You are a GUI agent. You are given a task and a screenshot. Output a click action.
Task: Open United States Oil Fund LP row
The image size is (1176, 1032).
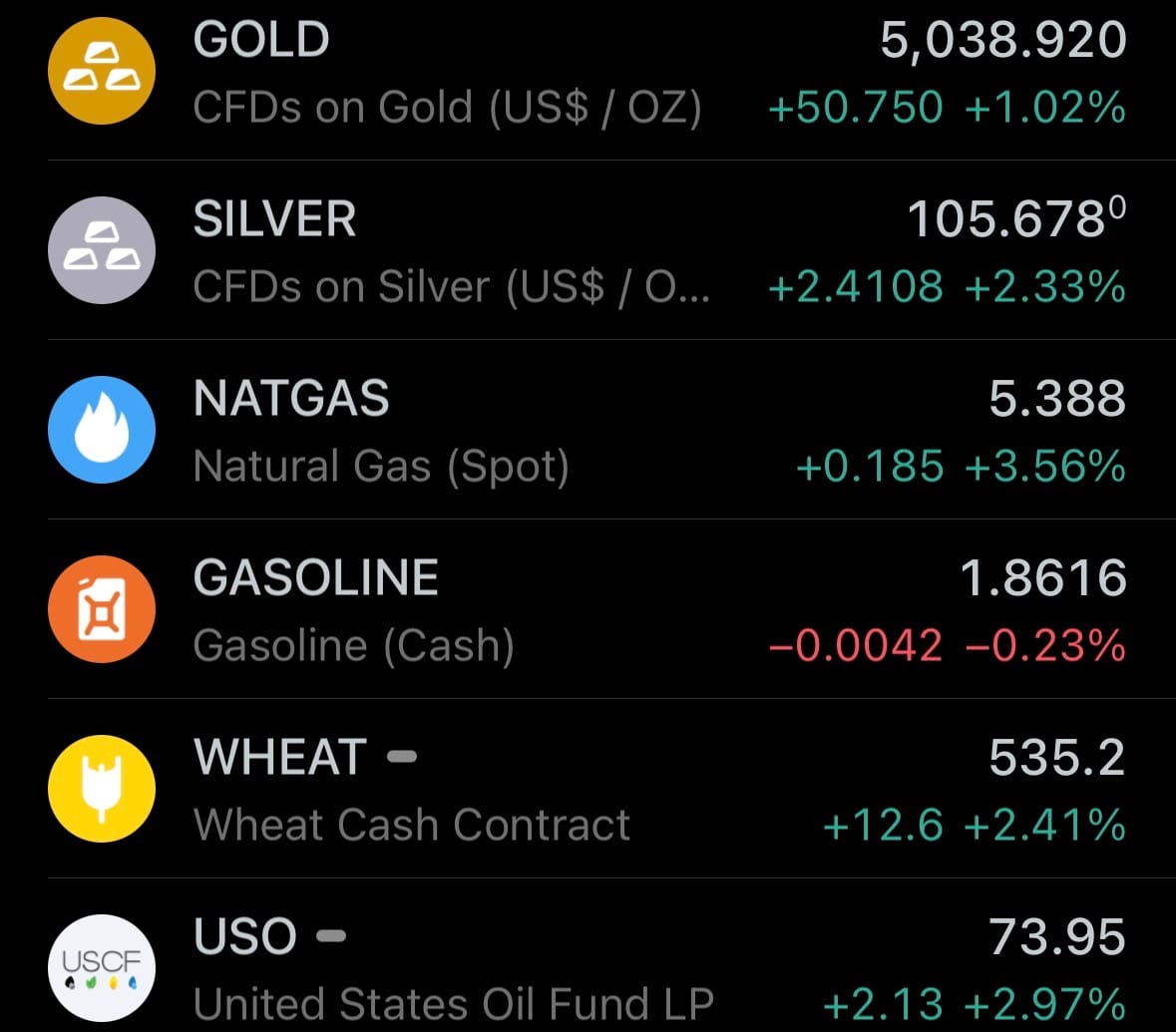[x=454, y=1004]
